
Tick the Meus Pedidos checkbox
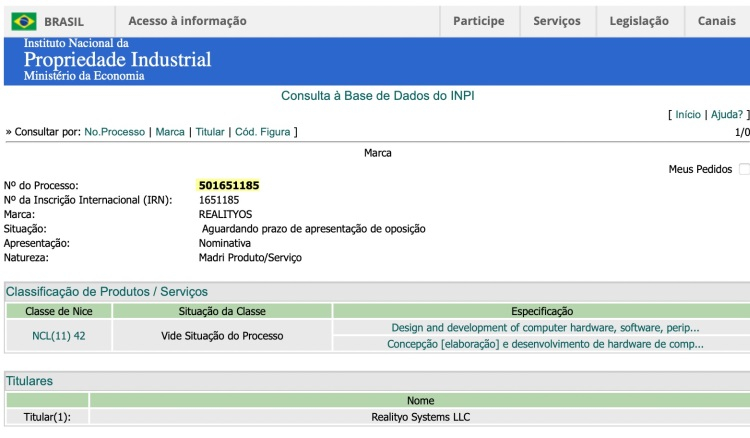tap(744, 169)
